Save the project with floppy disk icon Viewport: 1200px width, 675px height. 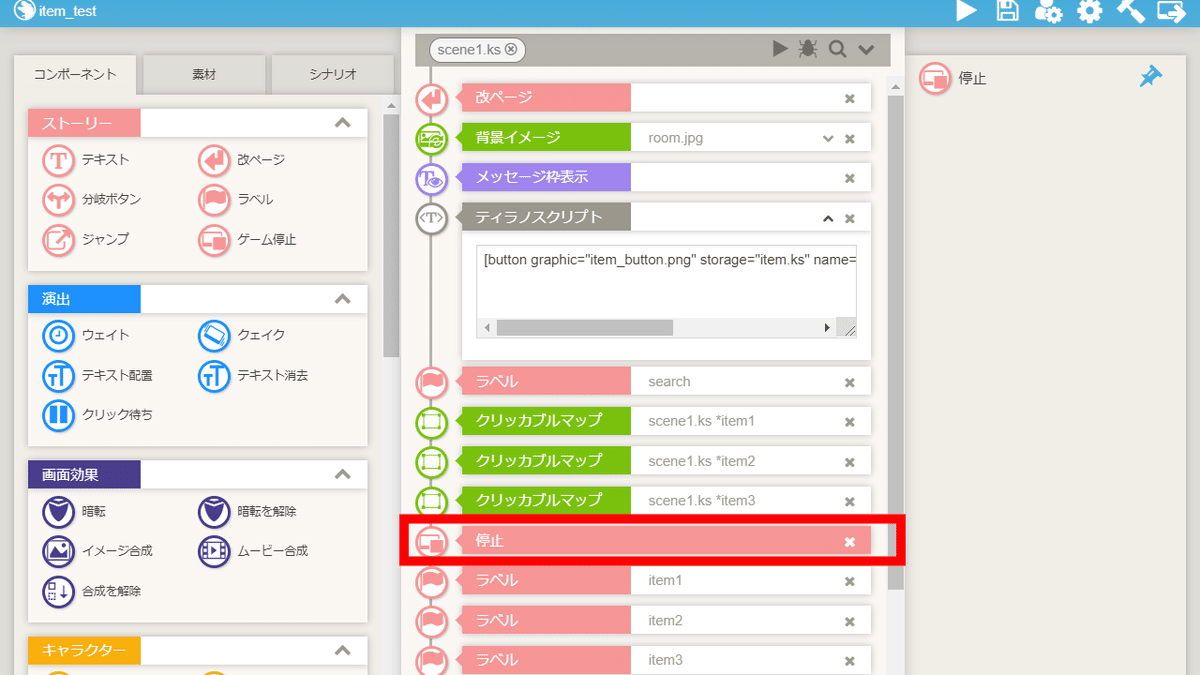tap(1007, 11)
